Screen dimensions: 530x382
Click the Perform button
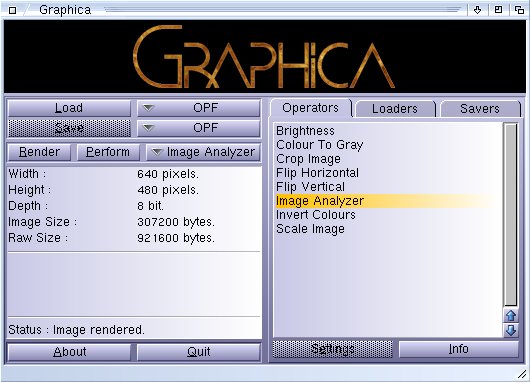pos(108,152)
